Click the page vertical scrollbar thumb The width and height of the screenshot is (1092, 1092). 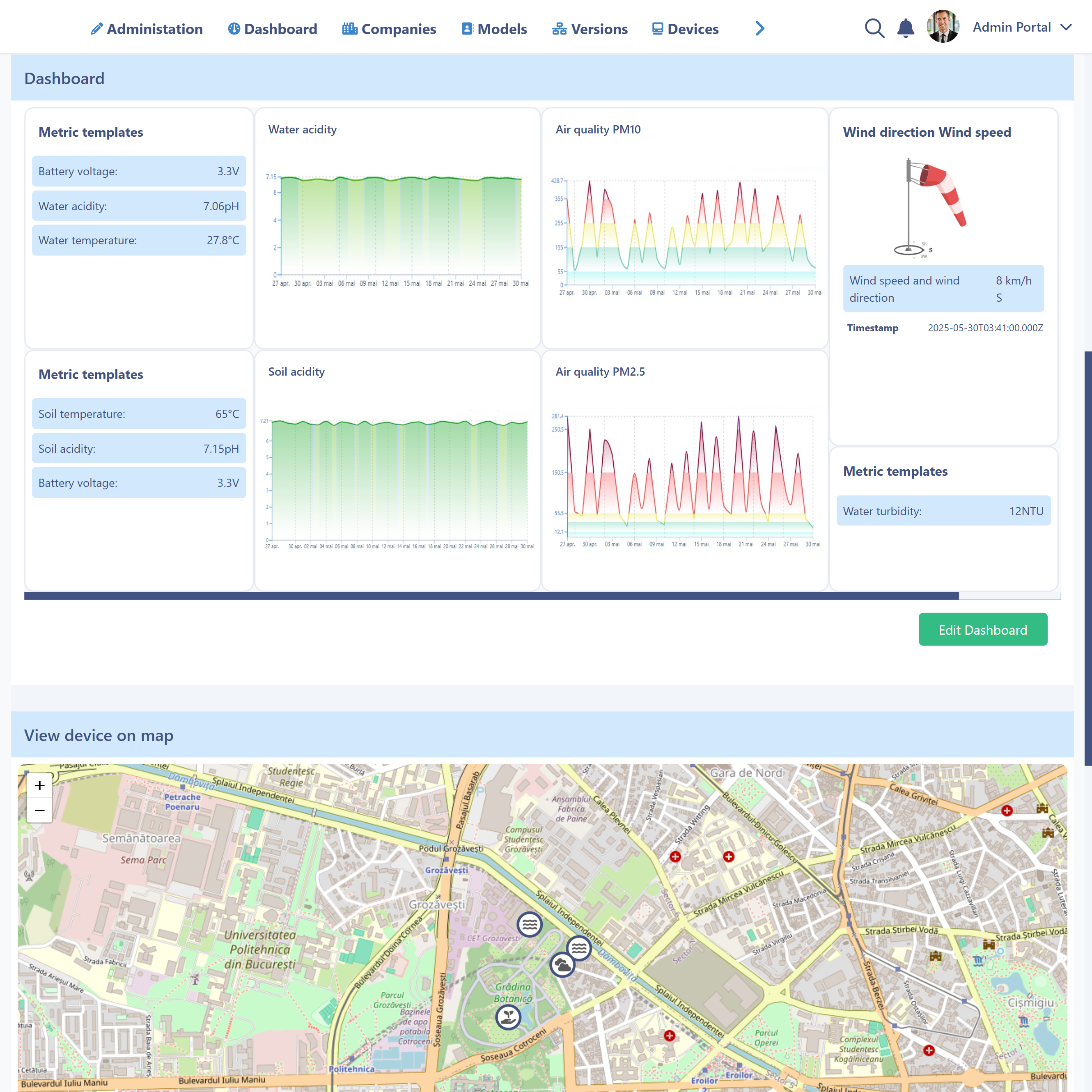pos(1087,558)
